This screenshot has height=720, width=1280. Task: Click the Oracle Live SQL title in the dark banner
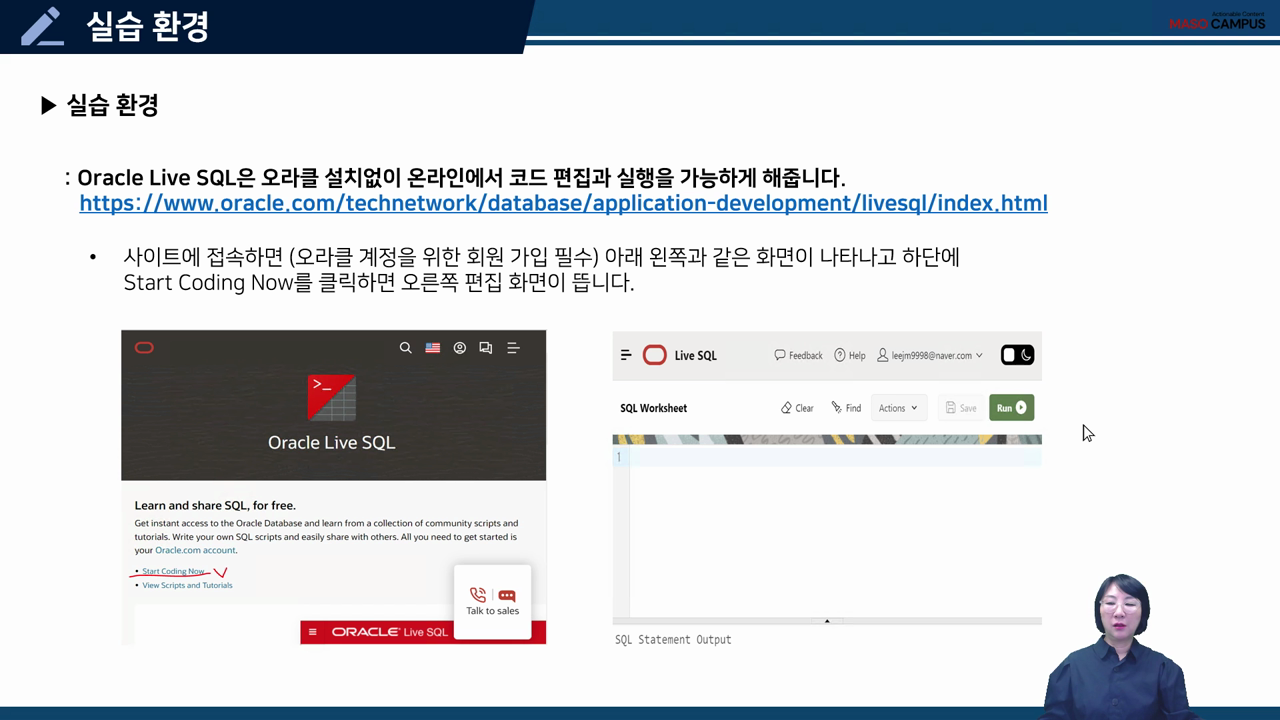[x=331, y=442]
